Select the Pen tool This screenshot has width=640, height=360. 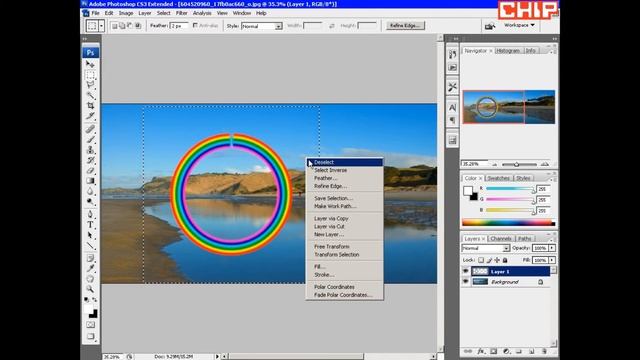point(90,214)
